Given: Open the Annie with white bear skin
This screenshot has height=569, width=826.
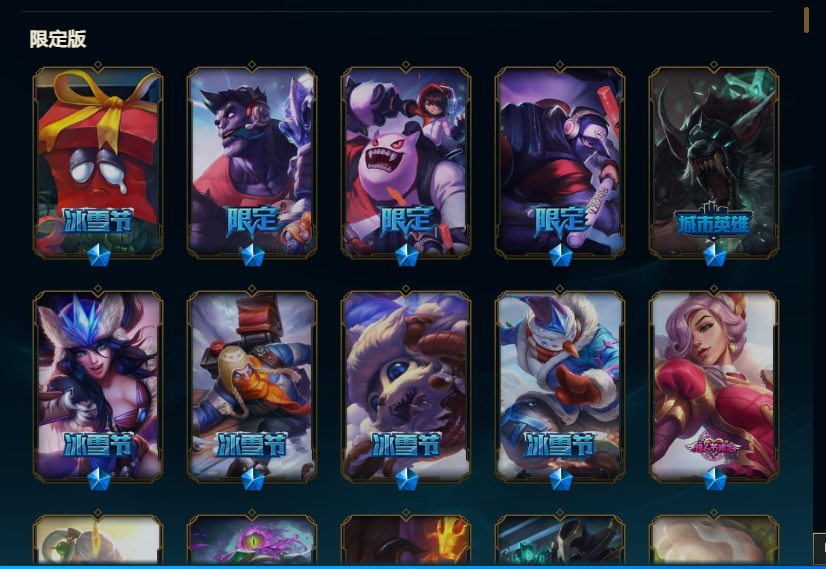Looking at the screenshot, I should (406, 162).
